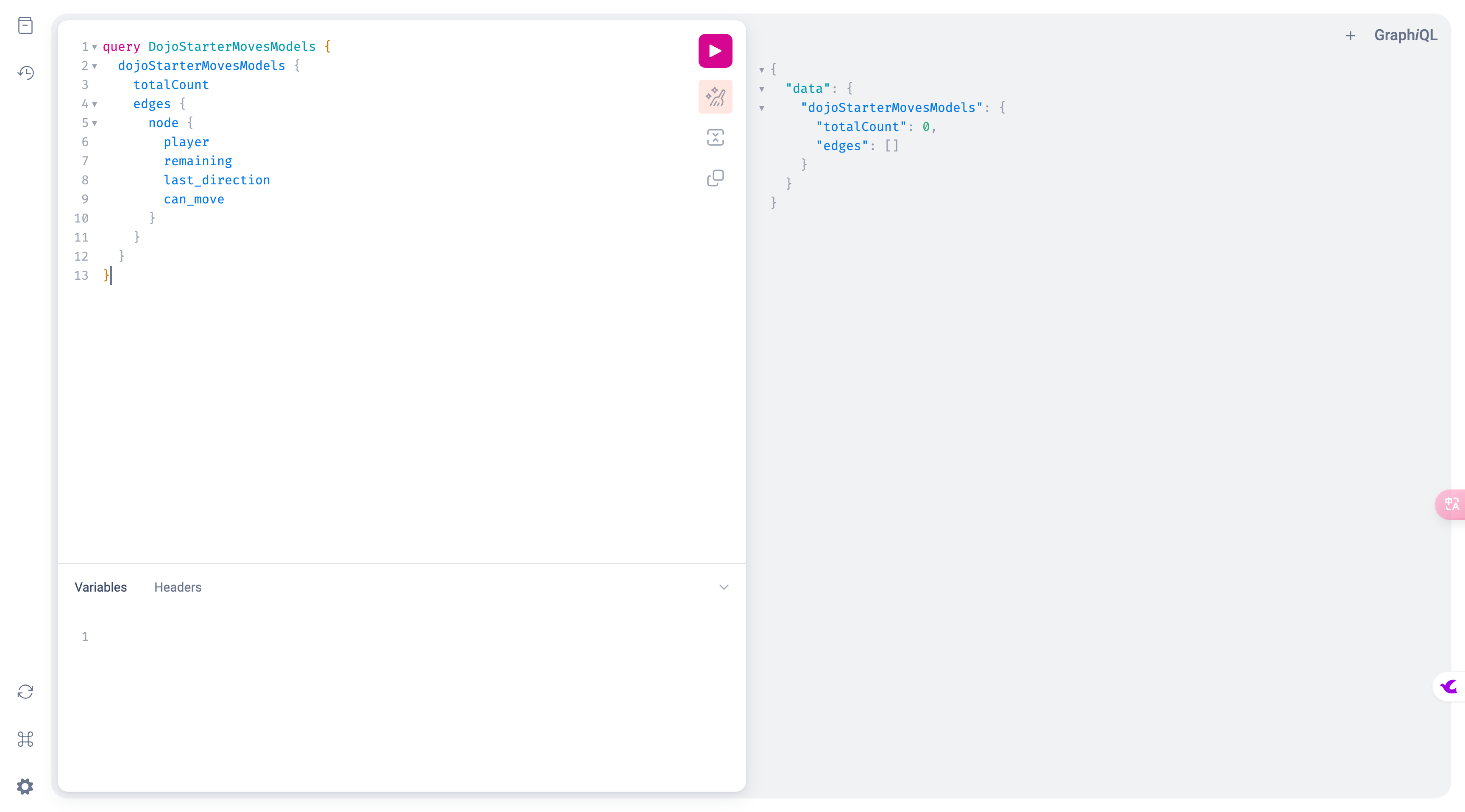Screen dimensions: 1465x812
Task: Fold the edges block at line 4
Action: [x=95, y=105]
